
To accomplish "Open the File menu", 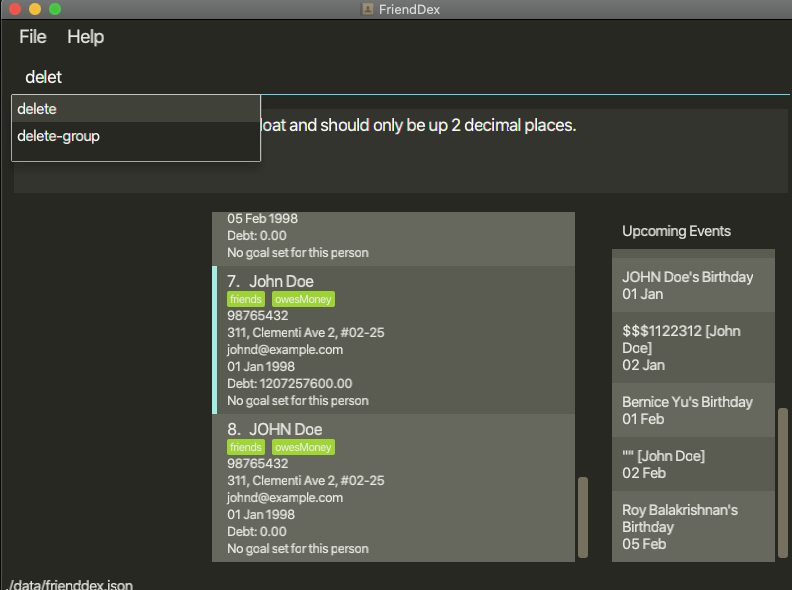I will 33,37.
